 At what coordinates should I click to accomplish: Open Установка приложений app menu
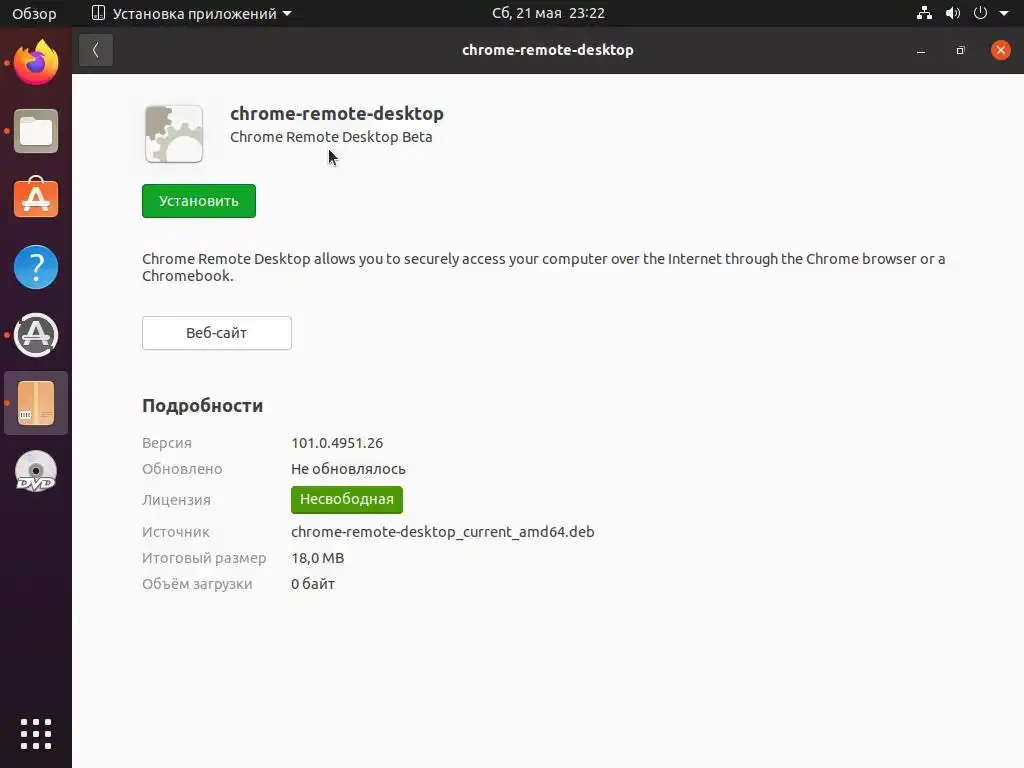point(191,13)
